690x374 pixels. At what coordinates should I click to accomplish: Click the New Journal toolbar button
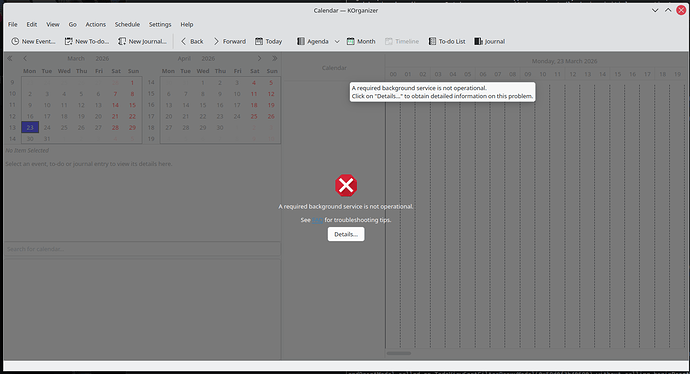142,41
